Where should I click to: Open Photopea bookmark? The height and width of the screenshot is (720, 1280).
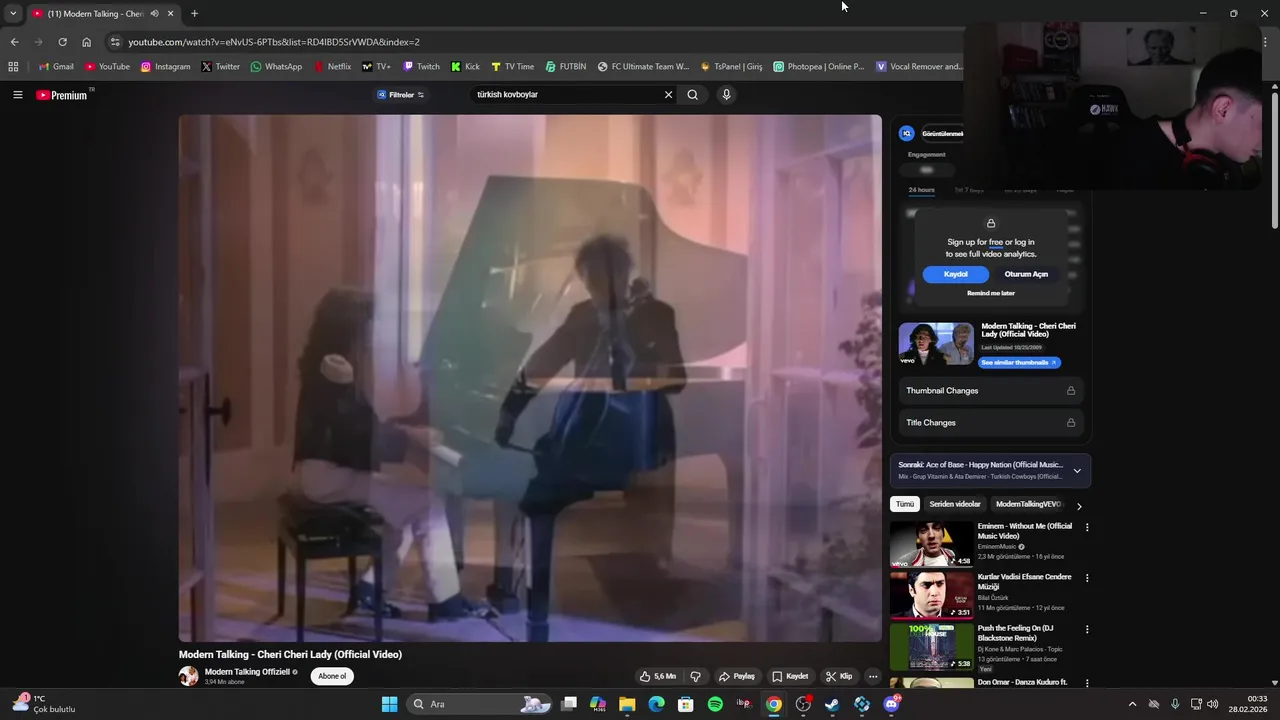pyautogui.click(x=819, y=66)
